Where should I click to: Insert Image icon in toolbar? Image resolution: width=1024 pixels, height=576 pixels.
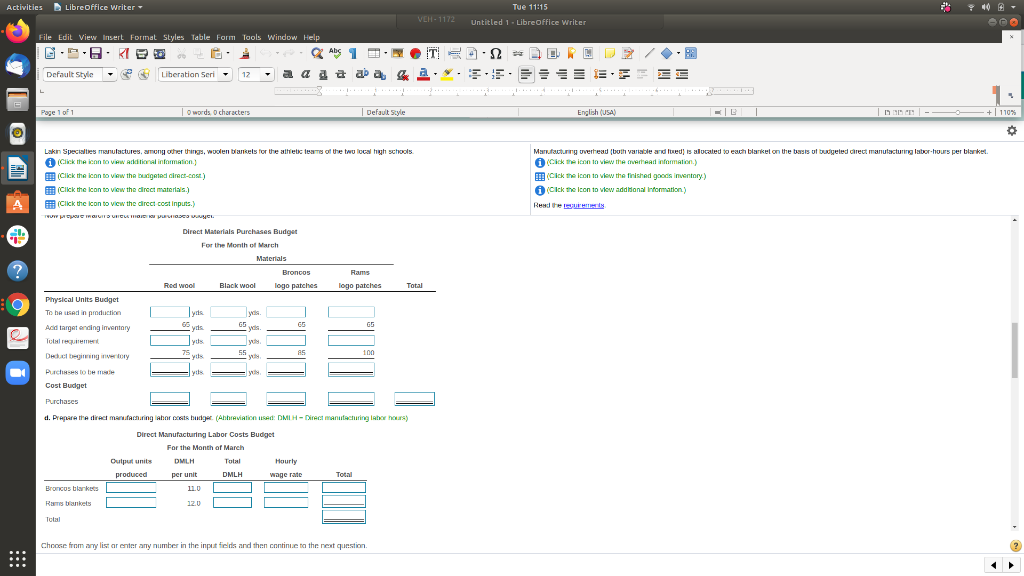point(397,54)
